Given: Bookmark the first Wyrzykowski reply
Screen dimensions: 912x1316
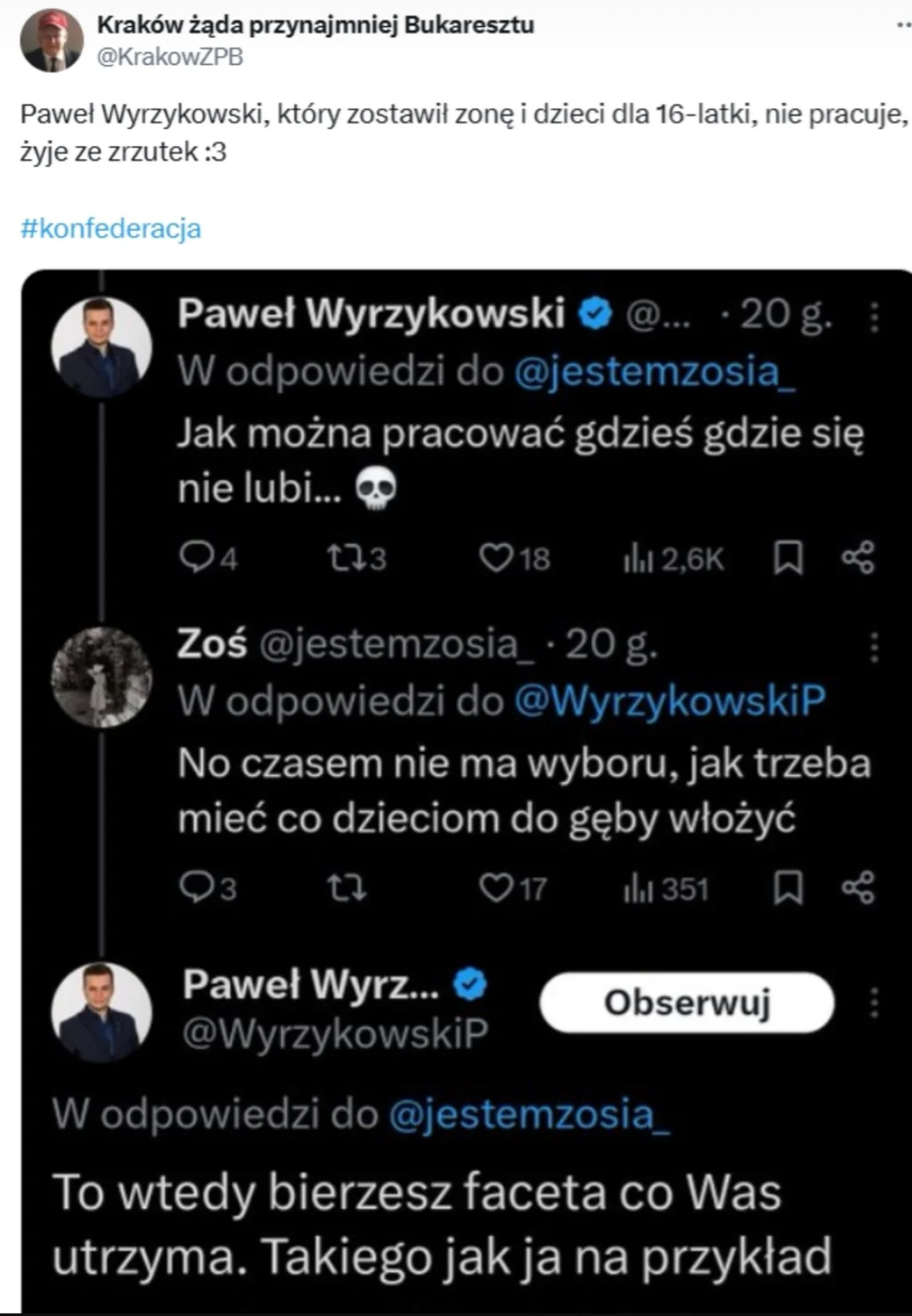Looking at the screenshot, I should pyautogui.click(x=788, y=557).
